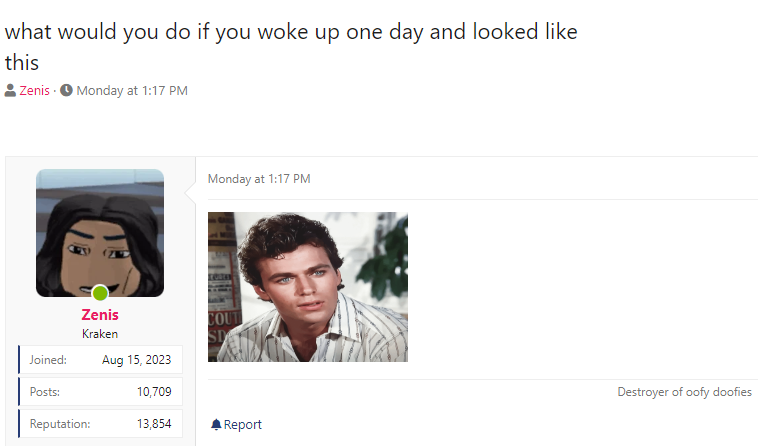Click the Kraken user title
Image resolution: width=758 pixels, height=446 pixels.
click(100, 334)
